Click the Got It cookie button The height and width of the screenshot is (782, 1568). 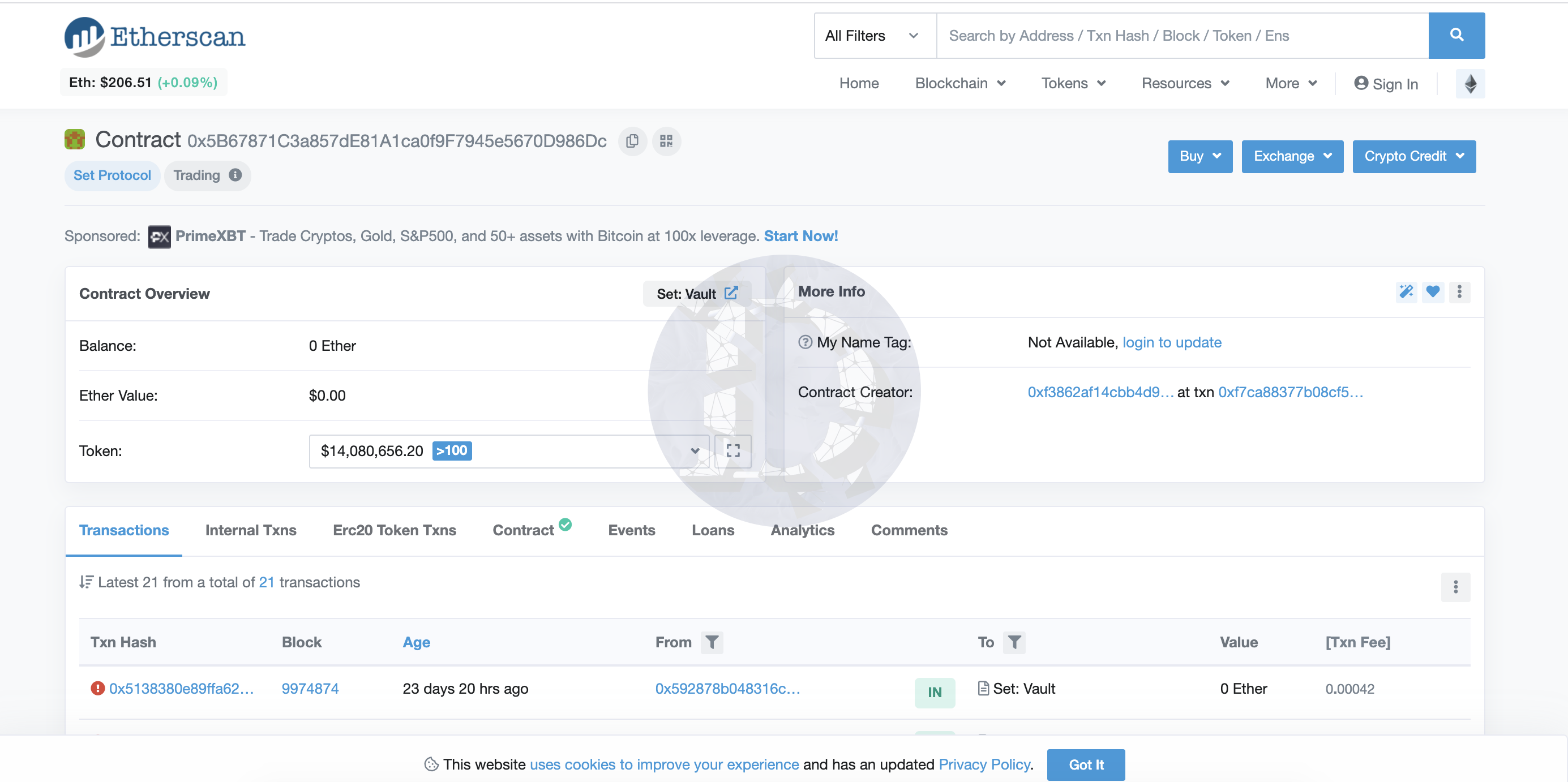click(x=1086, y=764)
